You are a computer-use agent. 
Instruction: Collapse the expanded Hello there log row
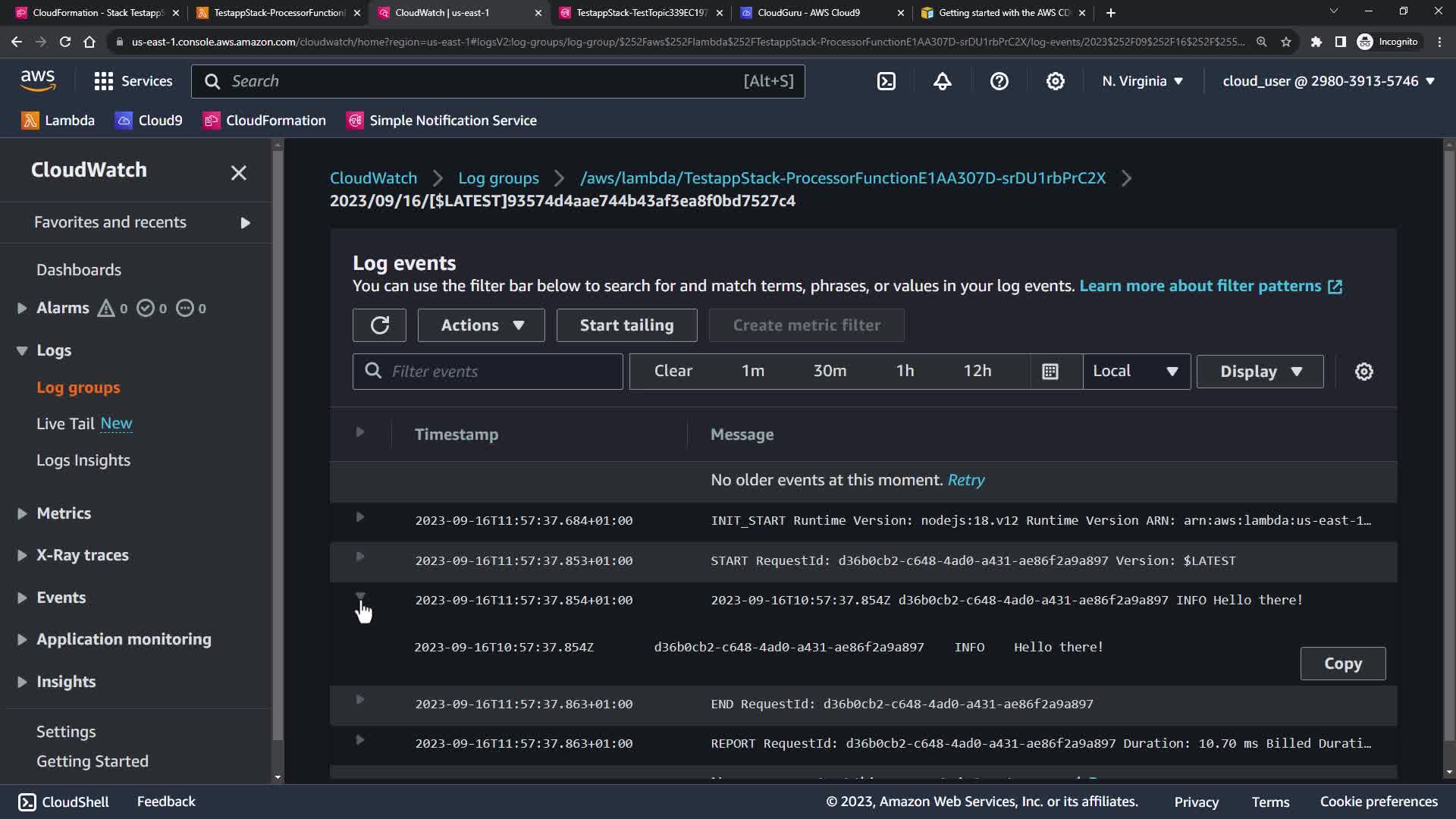(x=360, y=597)
